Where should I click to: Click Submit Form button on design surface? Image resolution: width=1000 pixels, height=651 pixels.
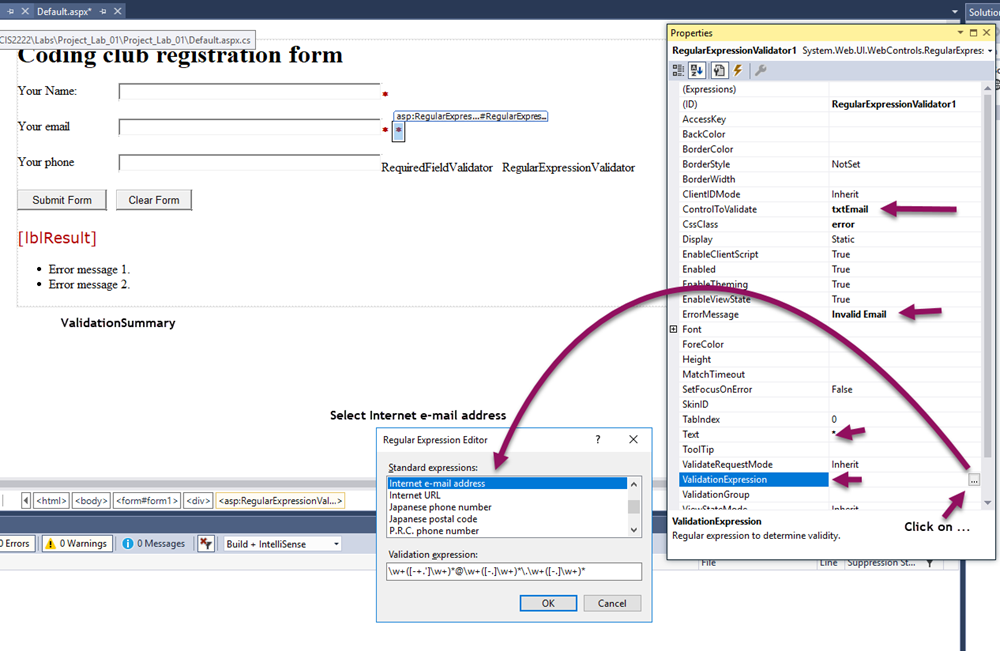(x=62, y=200)
